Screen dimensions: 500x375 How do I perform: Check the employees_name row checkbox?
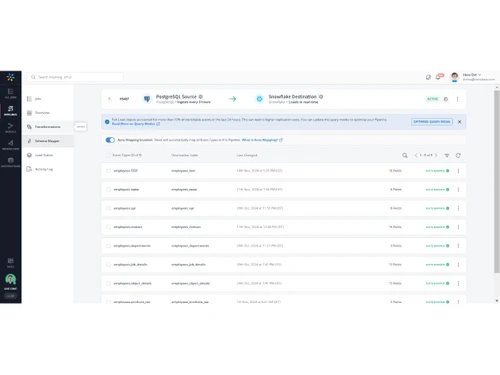108,189
